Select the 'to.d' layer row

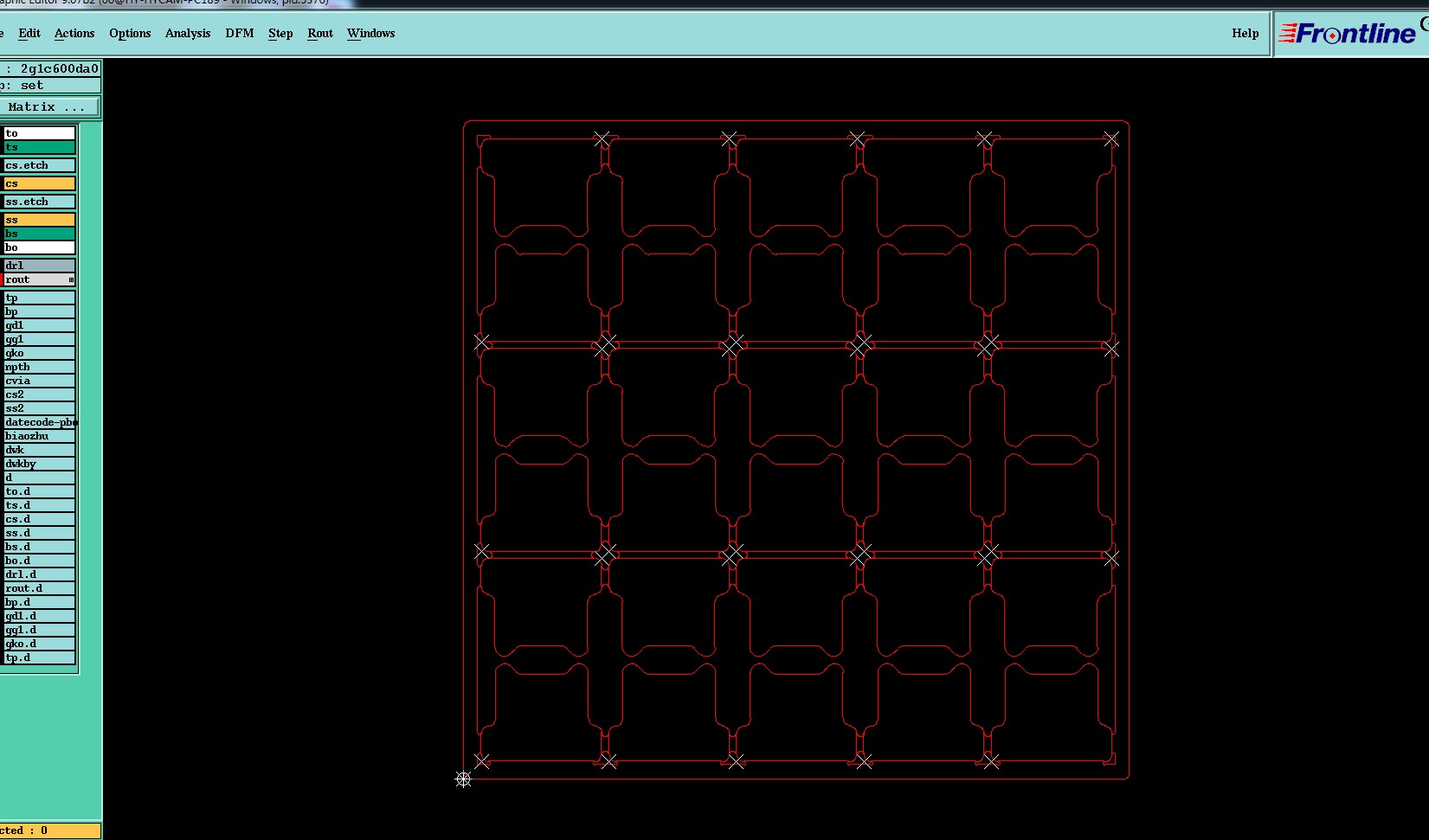[x=39, y=491]
